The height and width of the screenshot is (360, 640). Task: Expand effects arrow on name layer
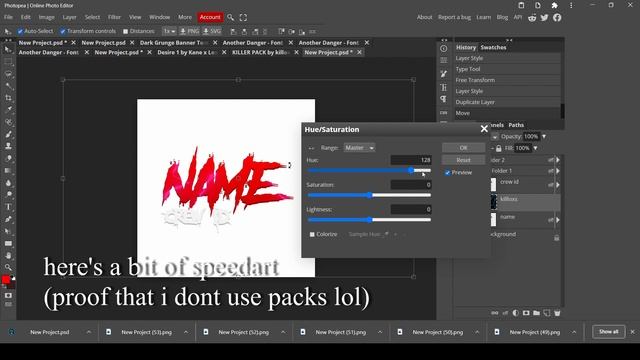pos(558,220)
